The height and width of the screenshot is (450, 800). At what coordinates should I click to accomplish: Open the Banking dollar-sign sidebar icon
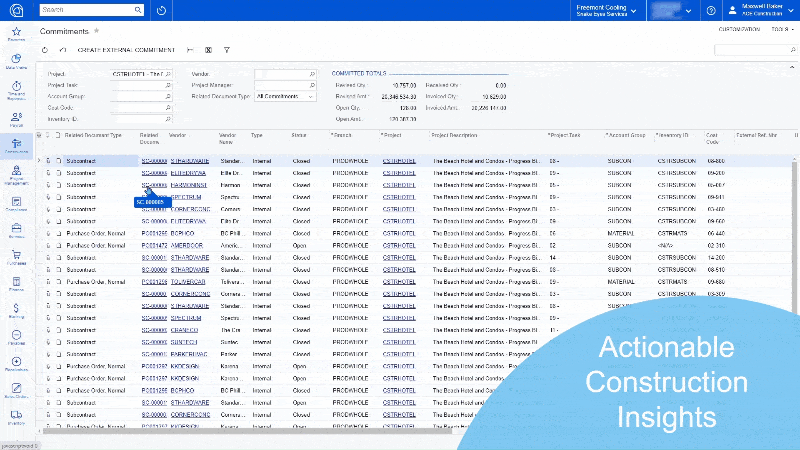point(16,310)
